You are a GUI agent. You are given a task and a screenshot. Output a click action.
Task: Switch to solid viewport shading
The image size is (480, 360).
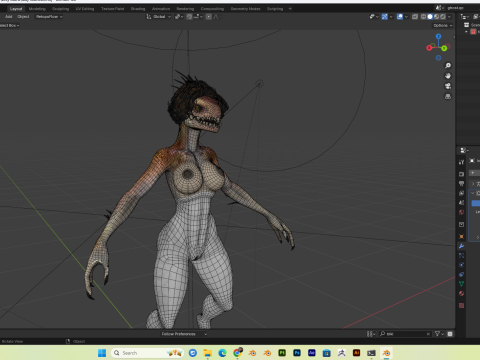pyautogui.click(x=430, y=17)
